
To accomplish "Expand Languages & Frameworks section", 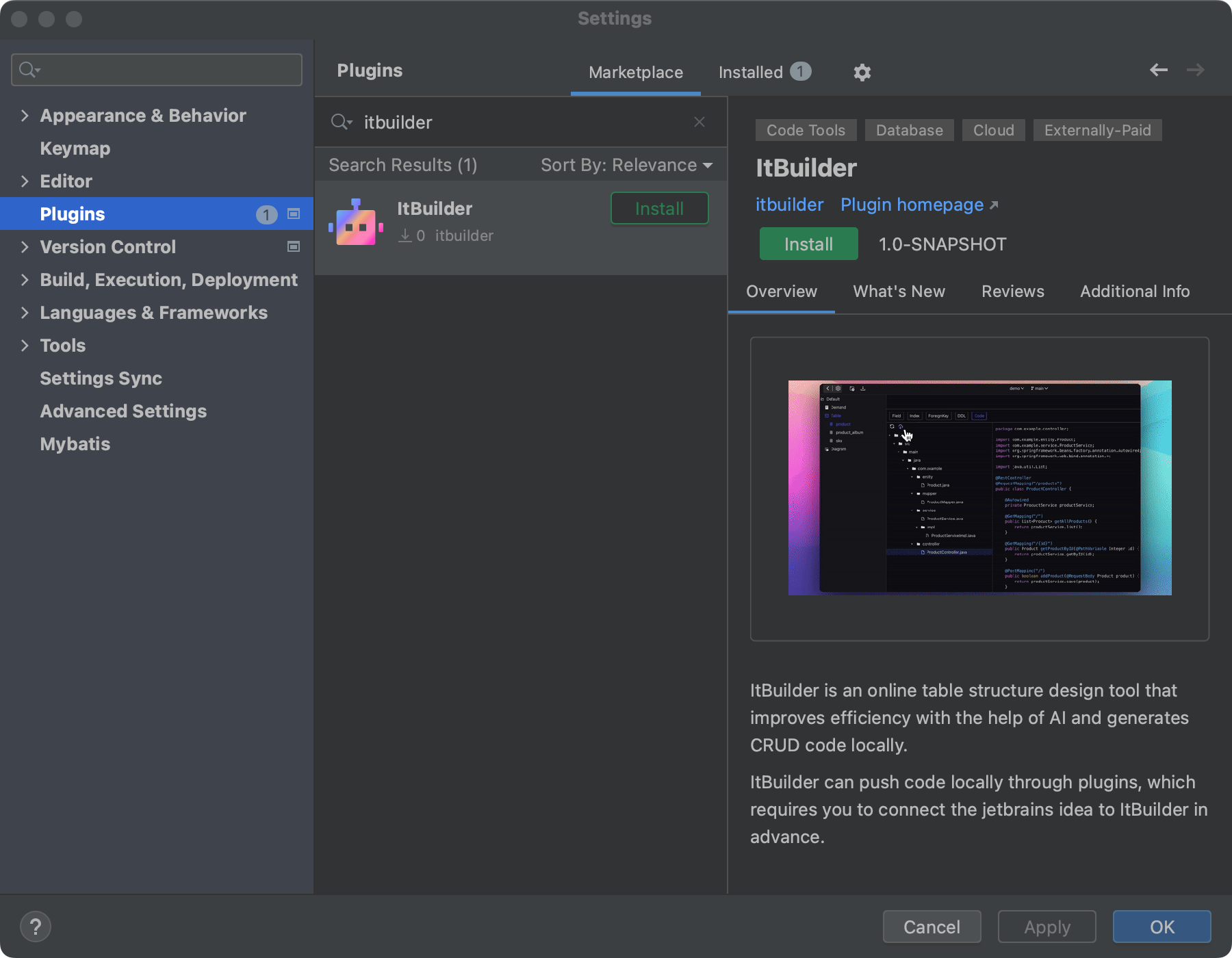I will (25, 313).
